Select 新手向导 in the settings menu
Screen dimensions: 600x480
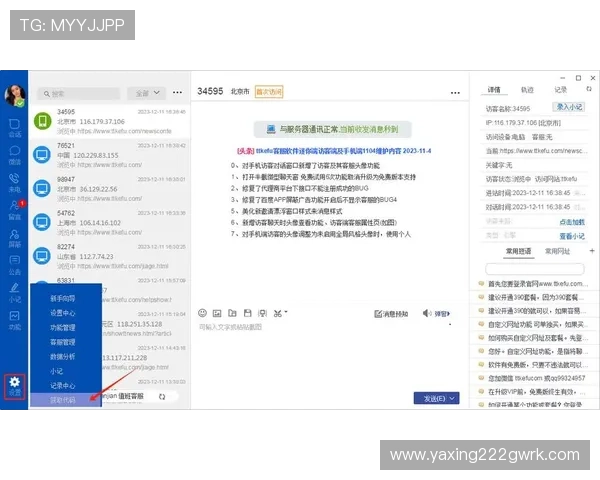point(62,299)
